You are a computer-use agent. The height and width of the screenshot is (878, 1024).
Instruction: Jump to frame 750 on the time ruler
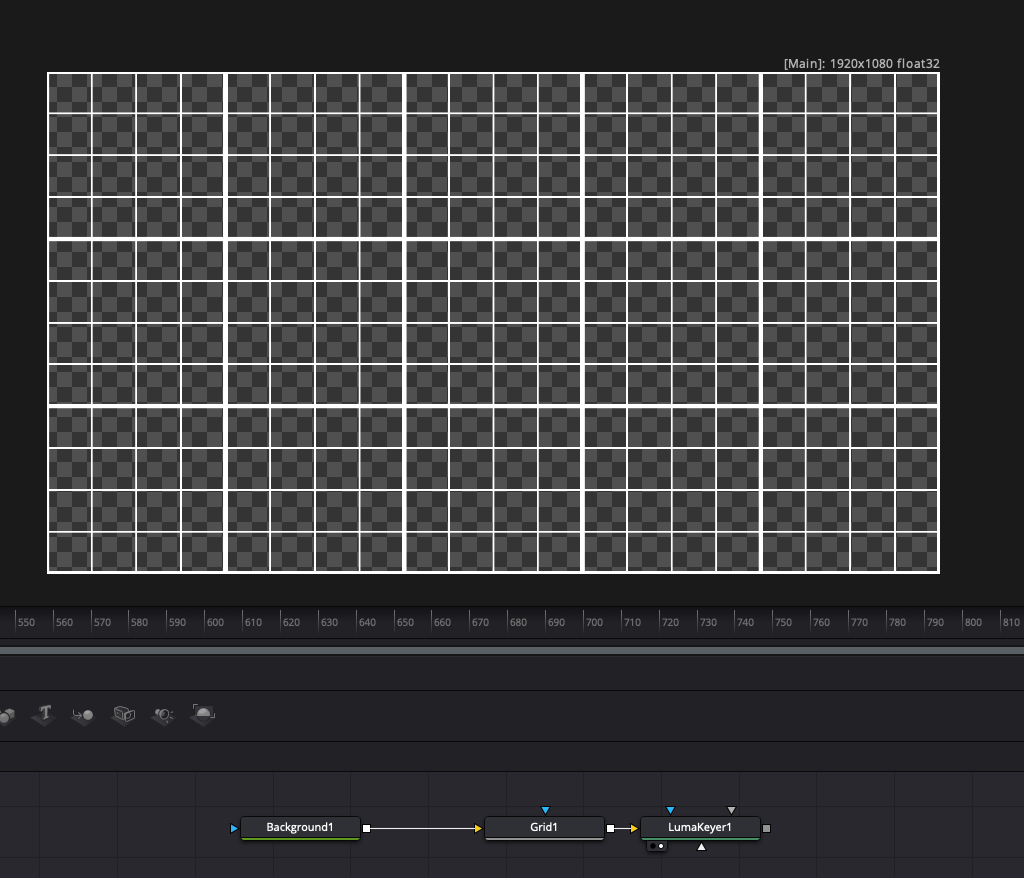pyautogui.click(x=783, y=622)
